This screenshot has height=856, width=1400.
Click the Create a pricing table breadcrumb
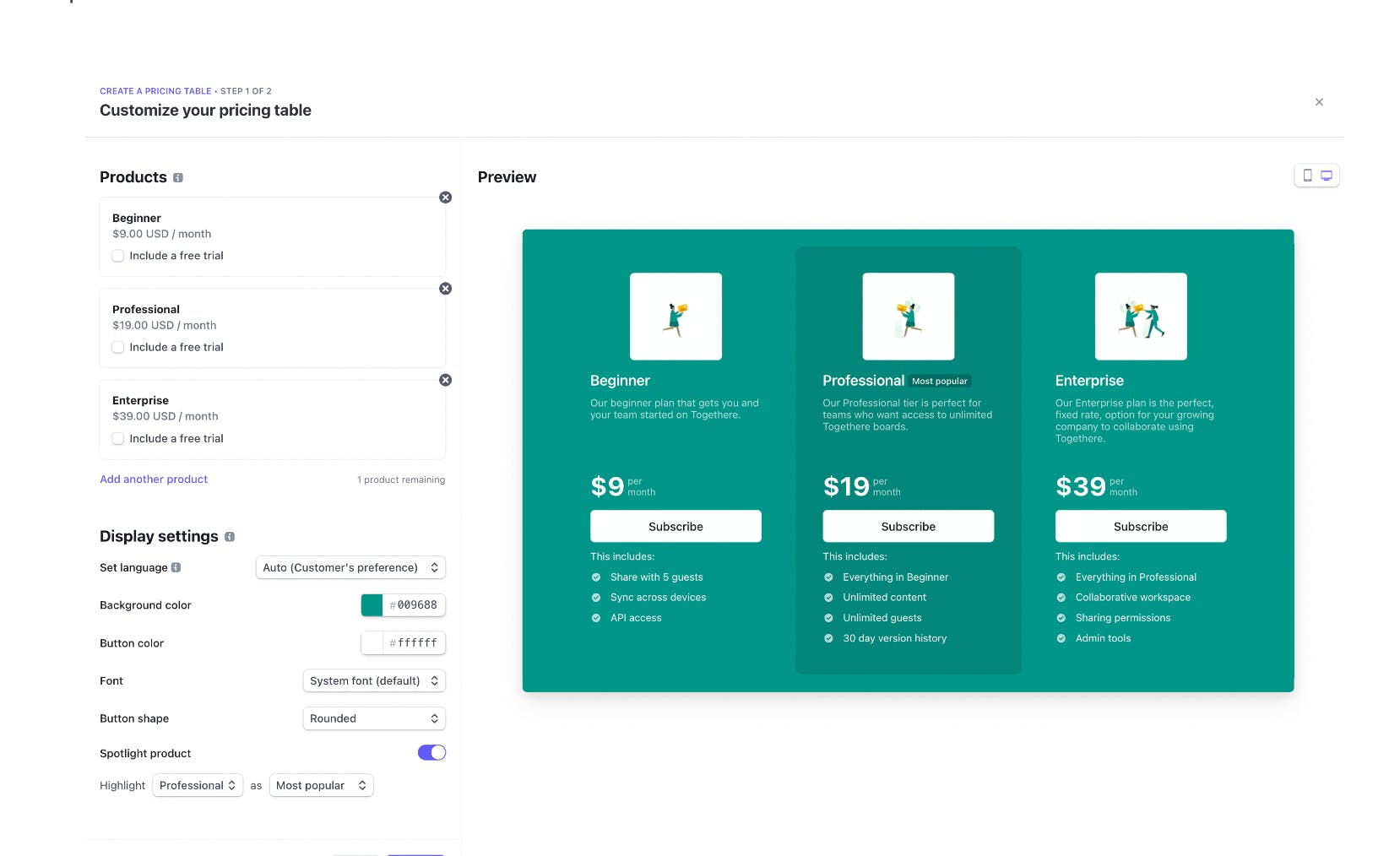point(155,91)
